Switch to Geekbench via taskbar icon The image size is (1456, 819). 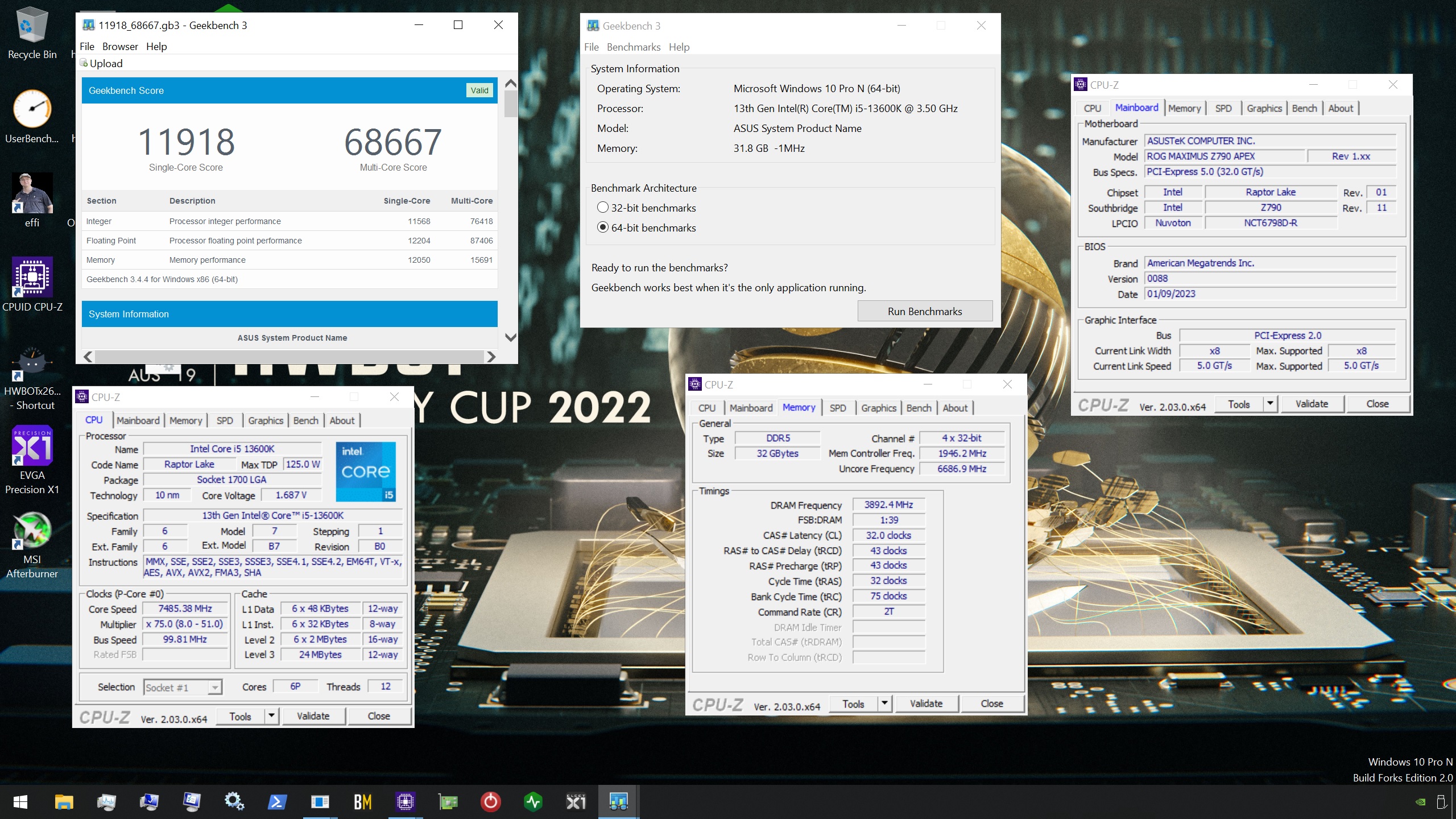tap(618, 802)
